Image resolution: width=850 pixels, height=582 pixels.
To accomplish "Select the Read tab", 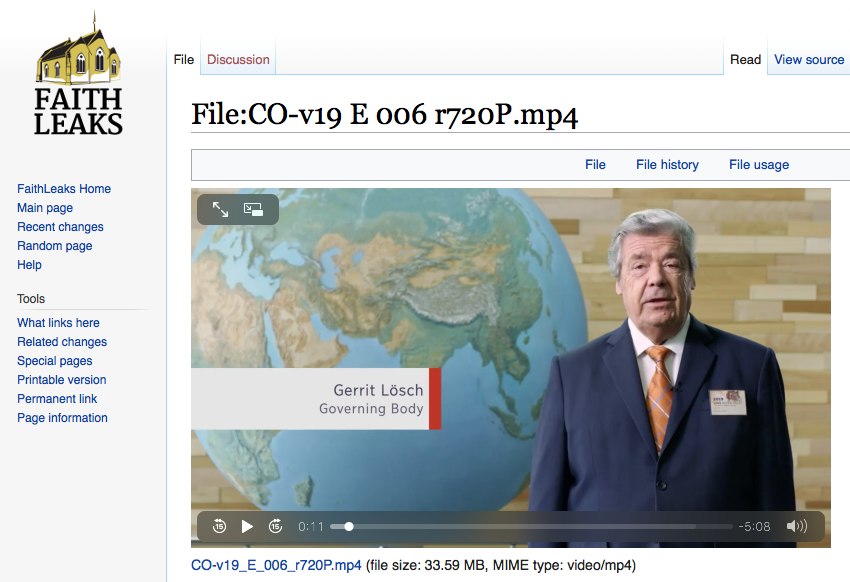I will 745,60.
